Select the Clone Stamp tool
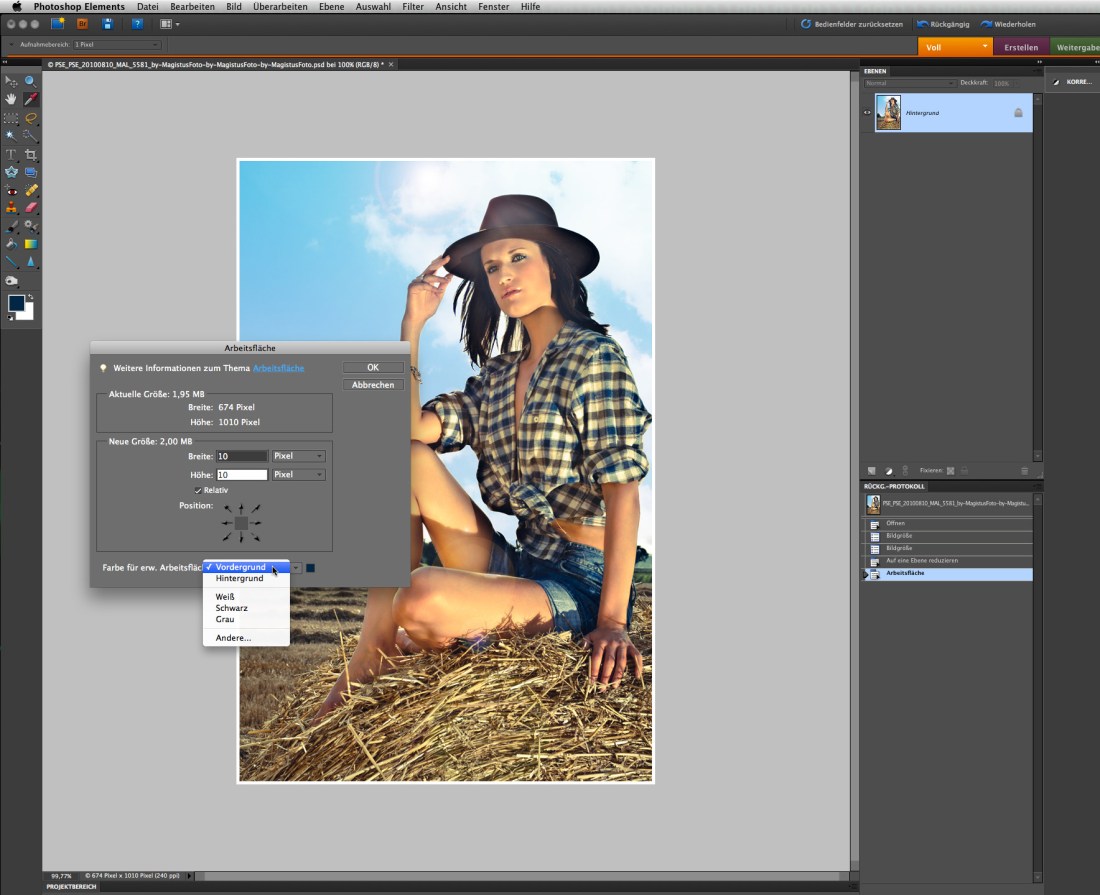 pos(10,206)
